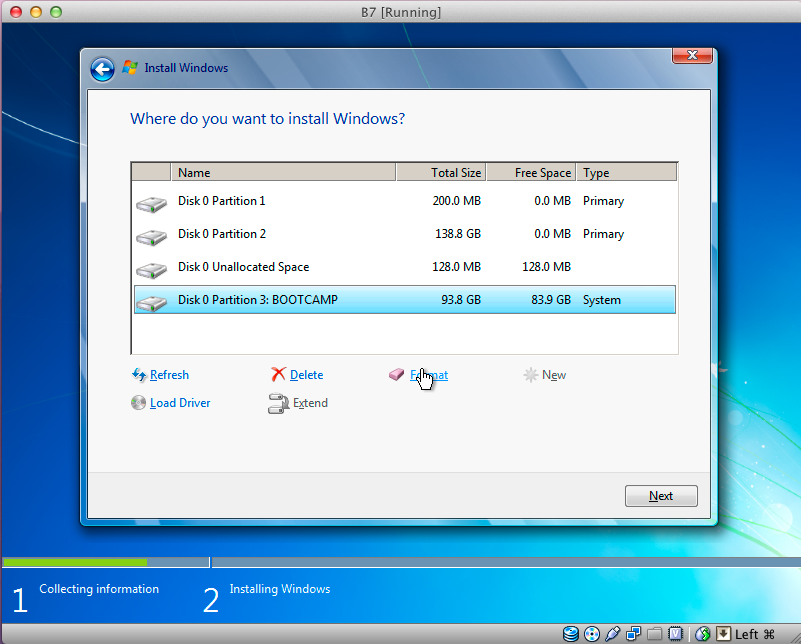Image resolution: width=801 pixels, height=644 pixels.
Task: Click the 138.8 GB total size cell
Action: pyautogui.click(x=458, y=234)
